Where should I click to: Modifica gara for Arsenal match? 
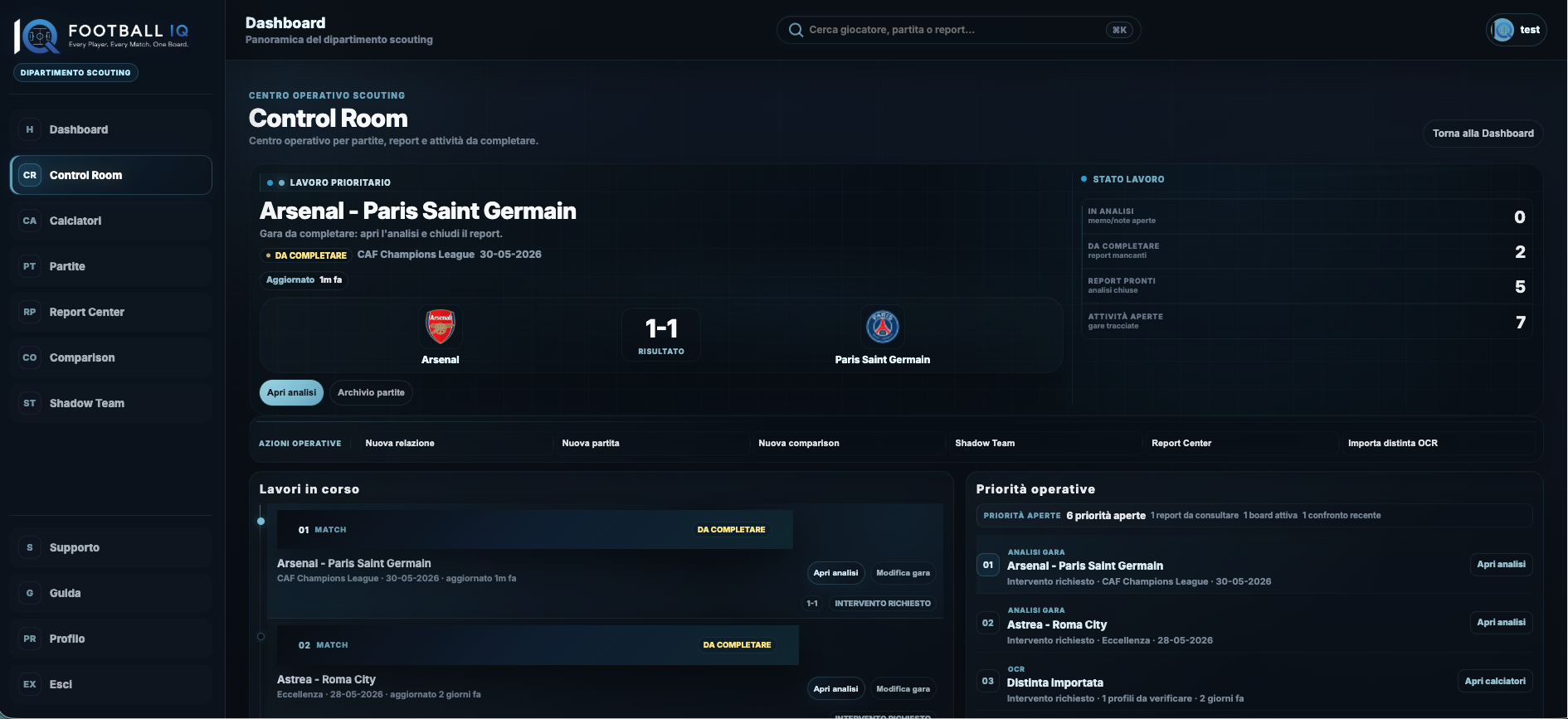click(903, 573)
